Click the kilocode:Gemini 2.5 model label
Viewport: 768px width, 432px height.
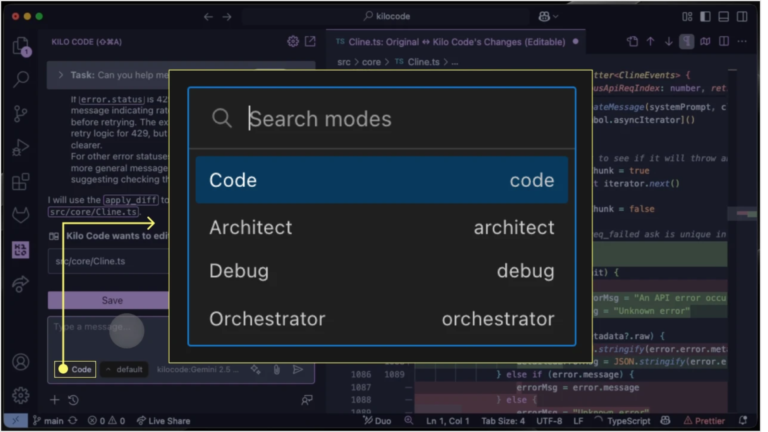tap(197, 370)
